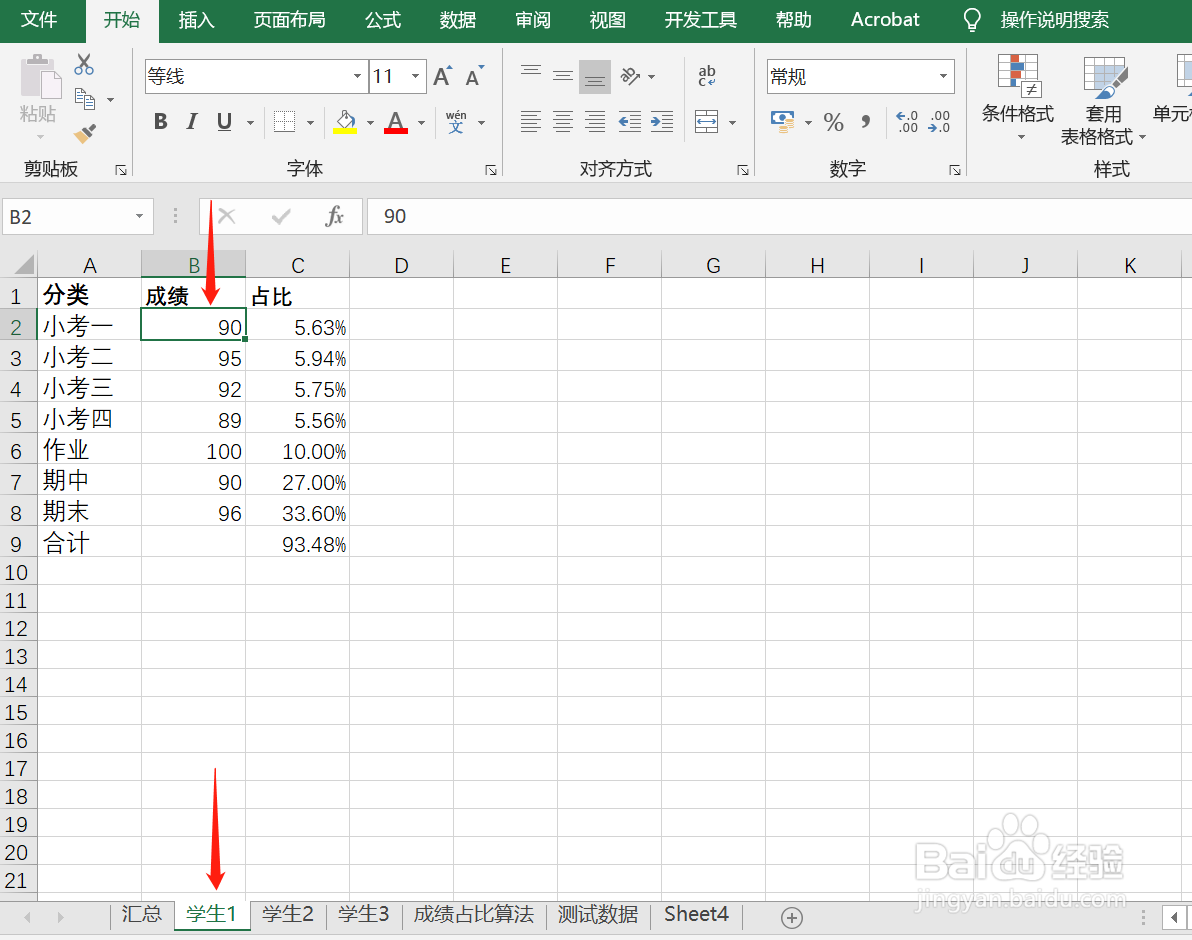Open the fill color dropdown arrow
This screenshot has width=1192, height=940.
tap(369, 122)
